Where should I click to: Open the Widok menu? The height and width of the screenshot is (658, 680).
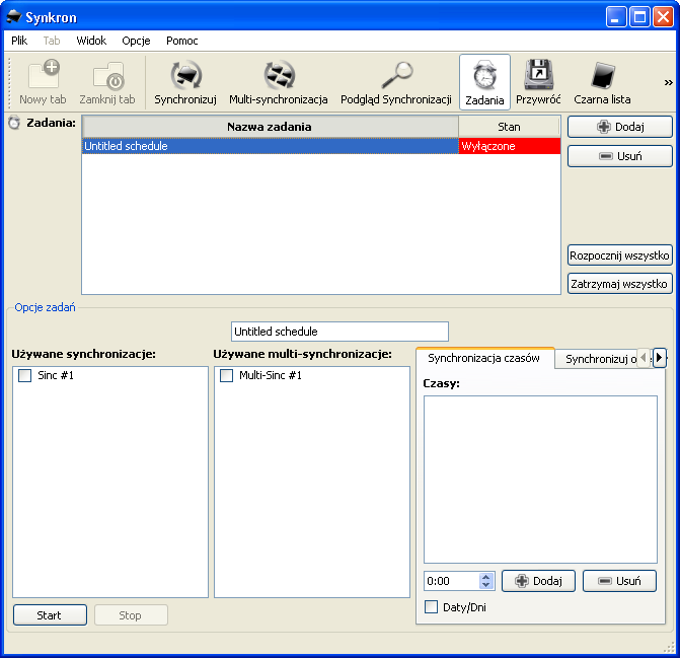point(91,41)
